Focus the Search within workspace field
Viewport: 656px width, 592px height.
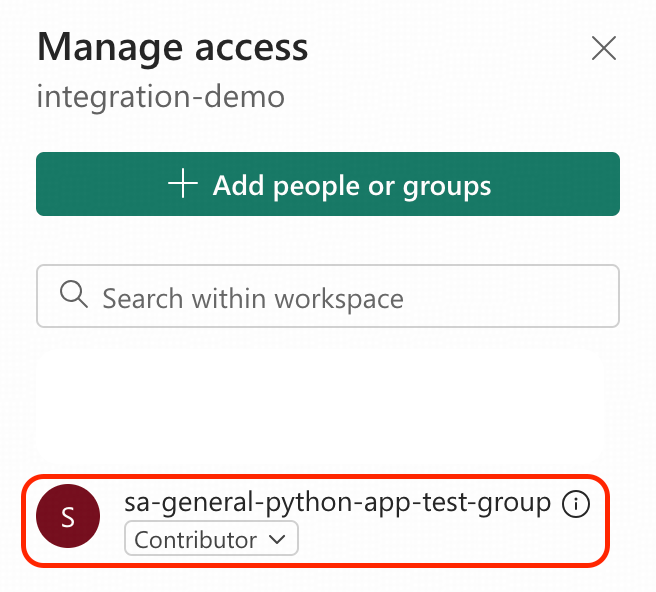(x=328, y=297)
